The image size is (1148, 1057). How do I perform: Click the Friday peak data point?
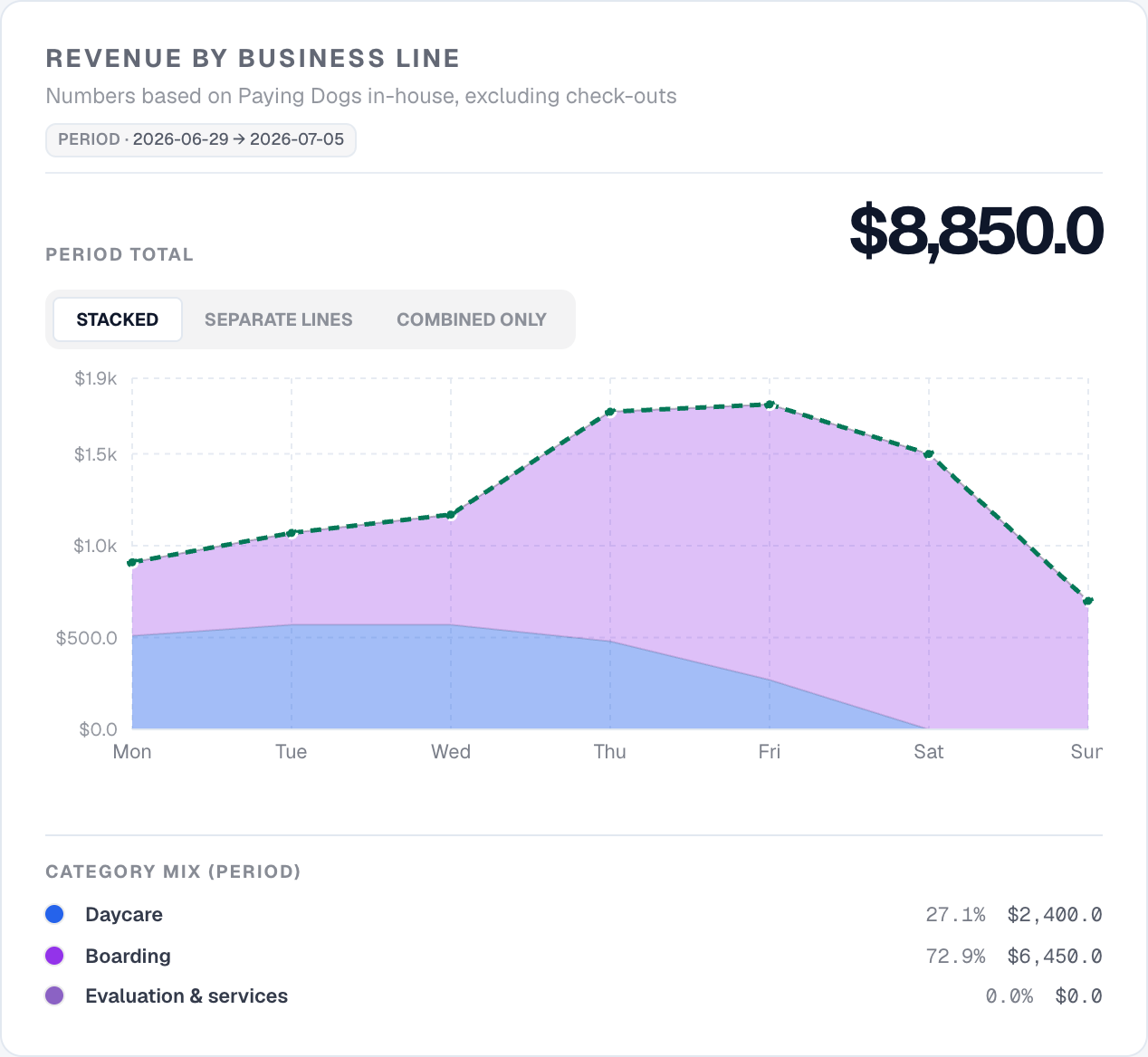point(770,405)
